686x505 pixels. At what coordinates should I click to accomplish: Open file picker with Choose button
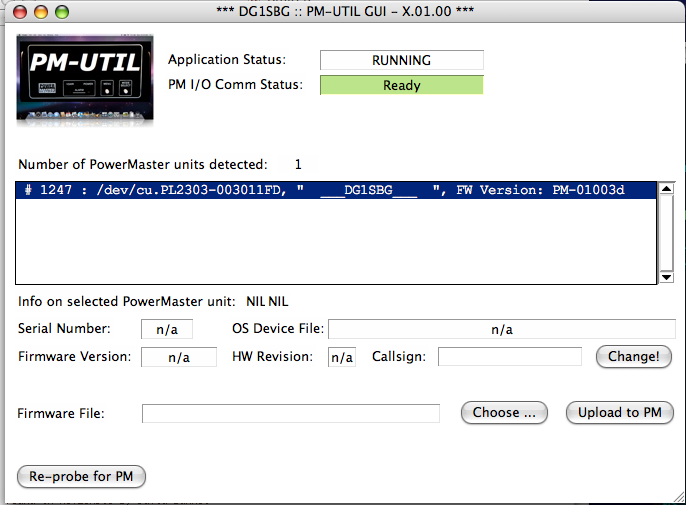(505, 412)
